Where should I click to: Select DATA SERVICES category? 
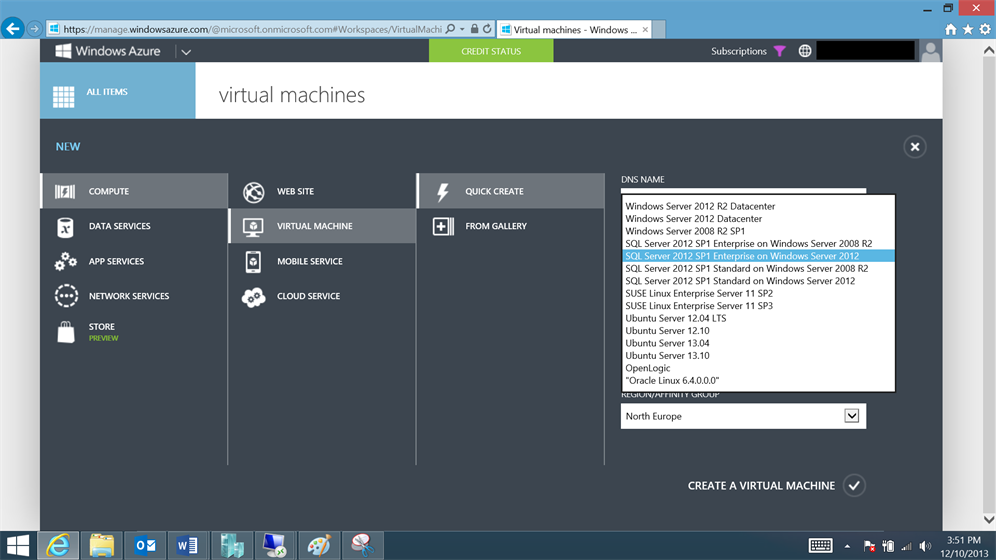coord(135,226)
